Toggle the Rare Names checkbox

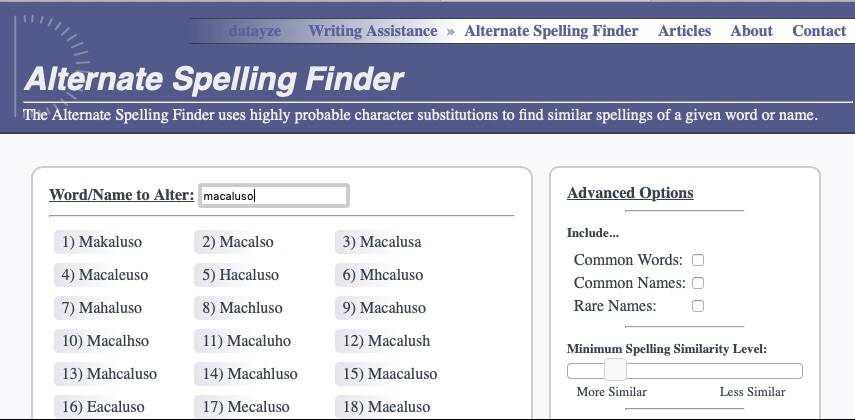698,306
